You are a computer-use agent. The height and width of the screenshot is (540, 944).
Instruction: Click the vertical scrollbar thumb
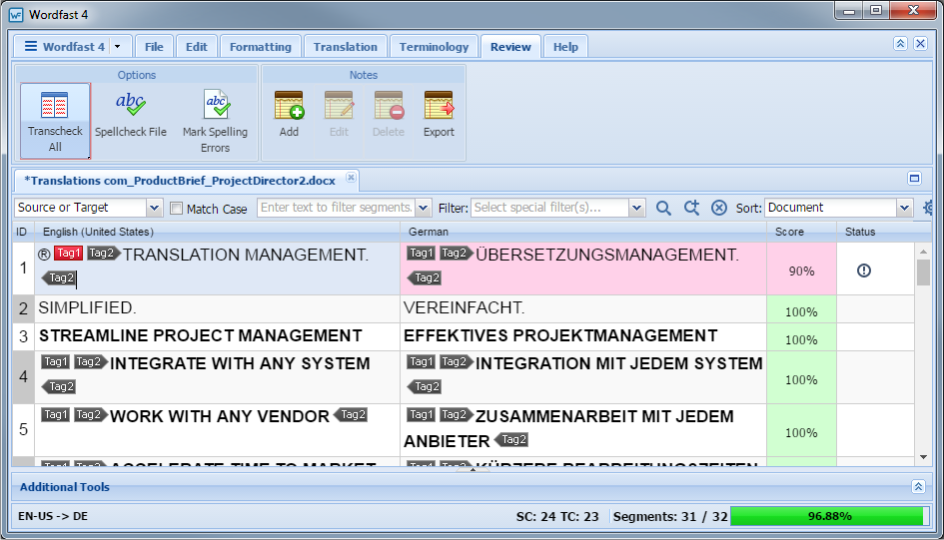click(923, 272)
